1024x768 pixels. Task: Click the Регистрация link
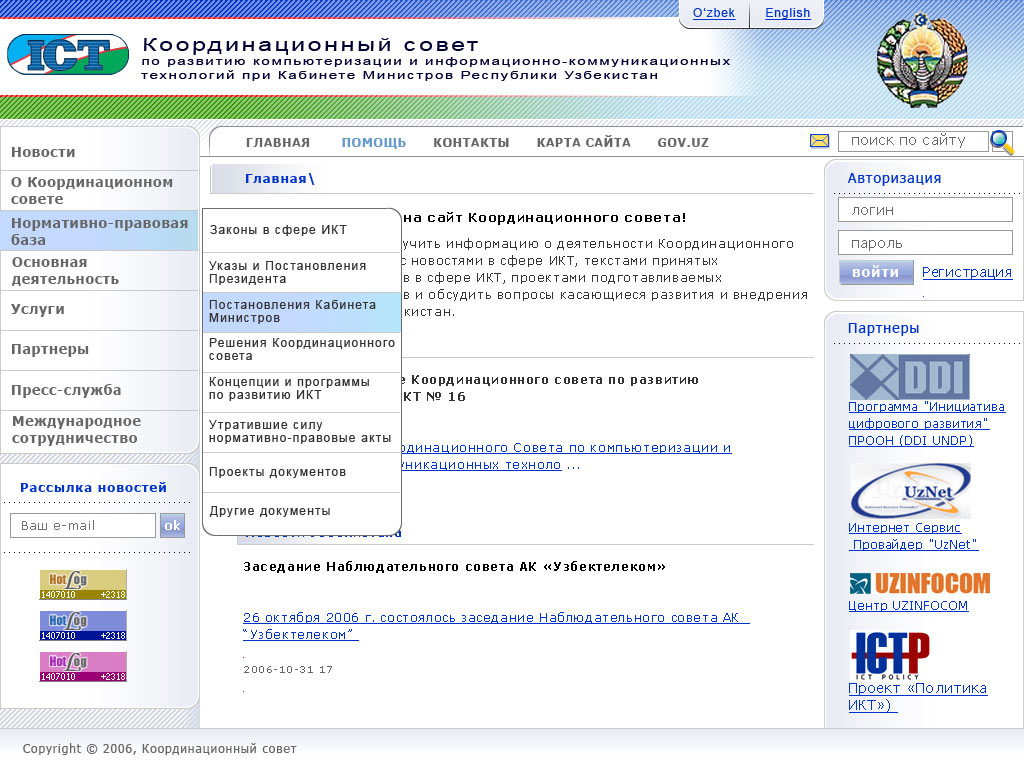(966, 272)
